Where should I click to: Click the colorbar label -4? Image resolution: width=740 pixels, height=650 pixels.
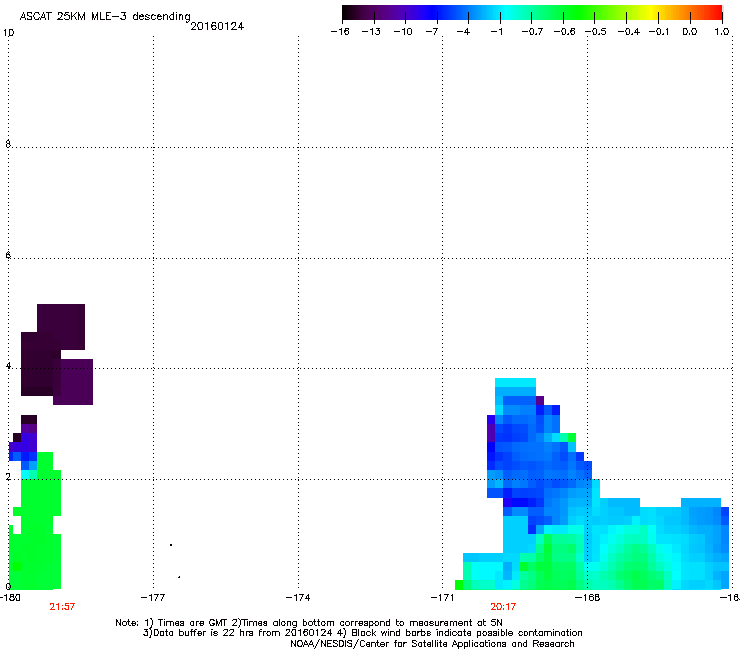point(463,32)
